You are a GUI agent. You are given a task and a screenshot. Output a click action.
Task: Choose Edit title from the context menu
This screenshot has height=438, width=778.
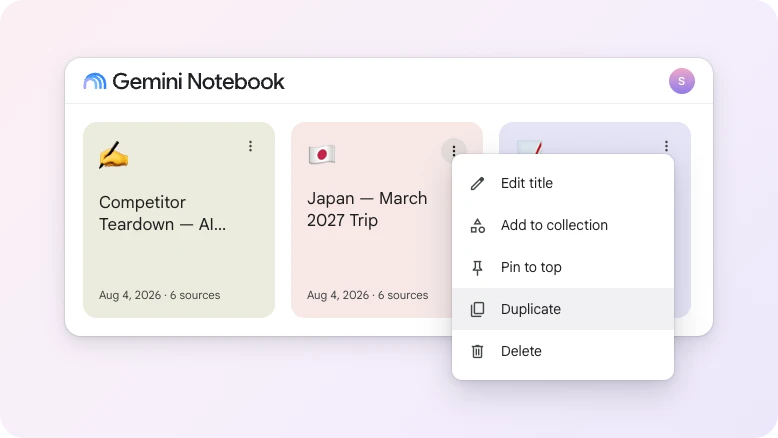[x=563, y=183]
